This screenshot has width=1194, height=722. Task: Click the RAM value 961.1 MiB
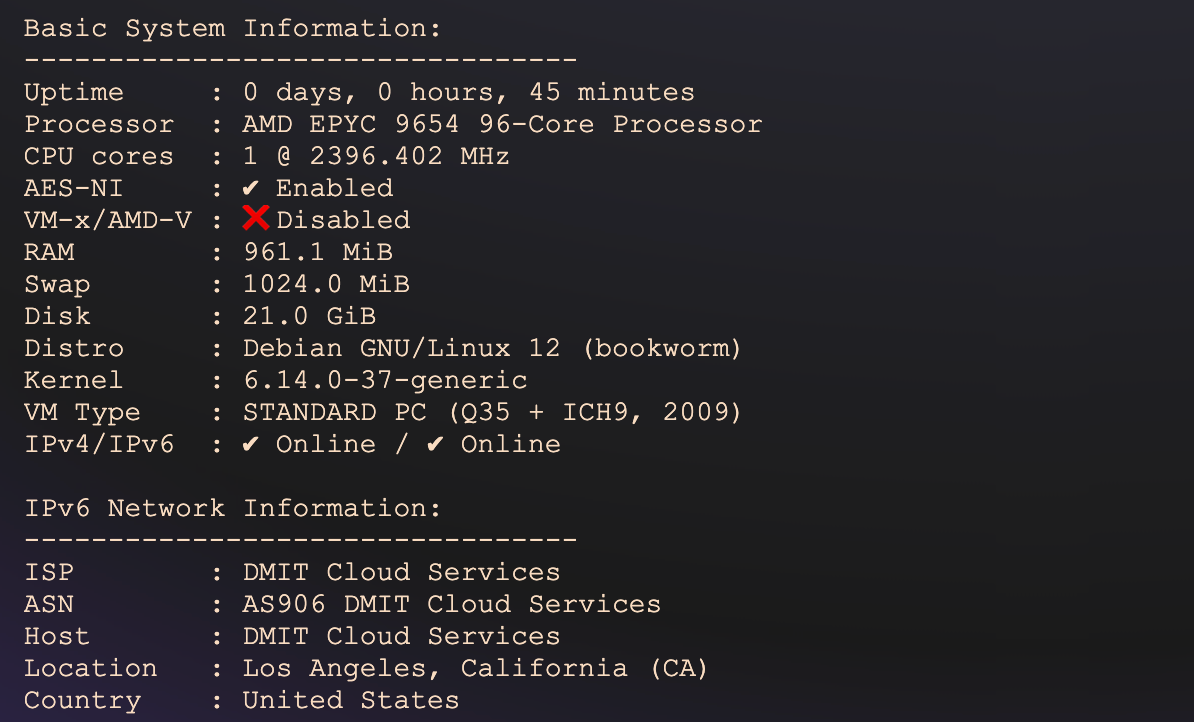317,252
